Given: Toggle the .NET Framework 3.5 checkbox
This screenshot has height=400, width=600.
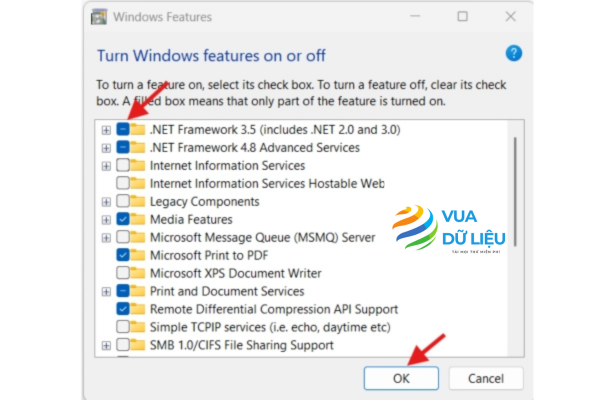Looking at the screenshot, I should [122, 129].
